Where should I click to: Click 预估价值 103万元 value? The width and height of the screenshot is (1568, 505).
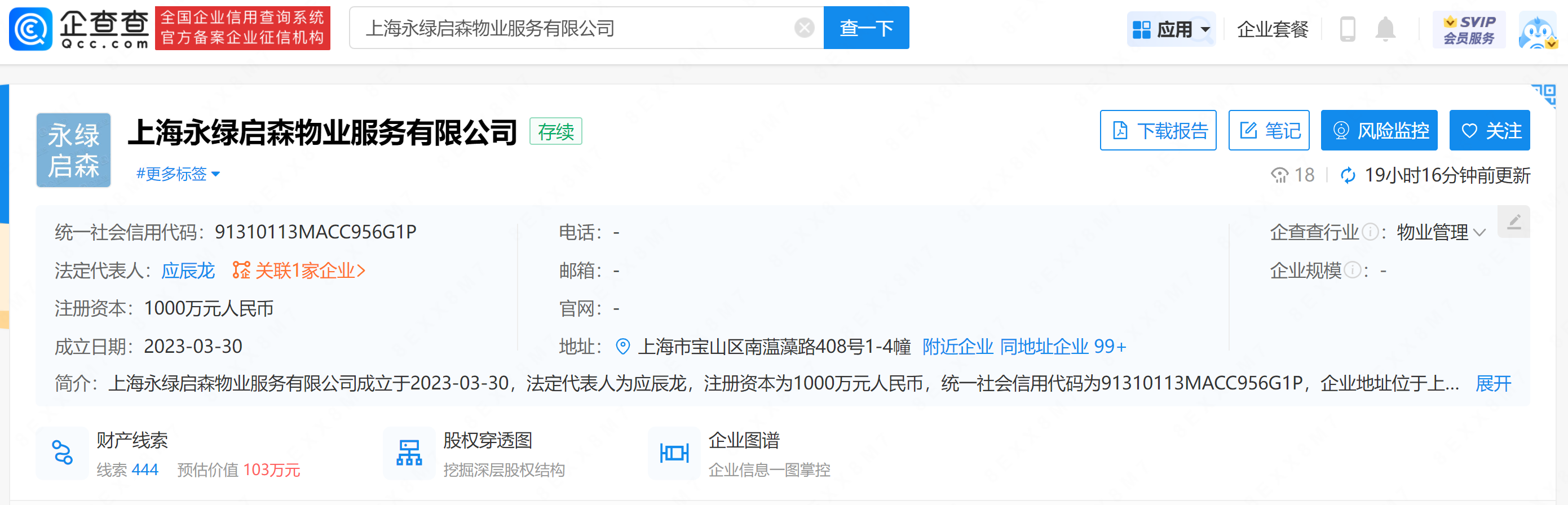tap(238, 469)
